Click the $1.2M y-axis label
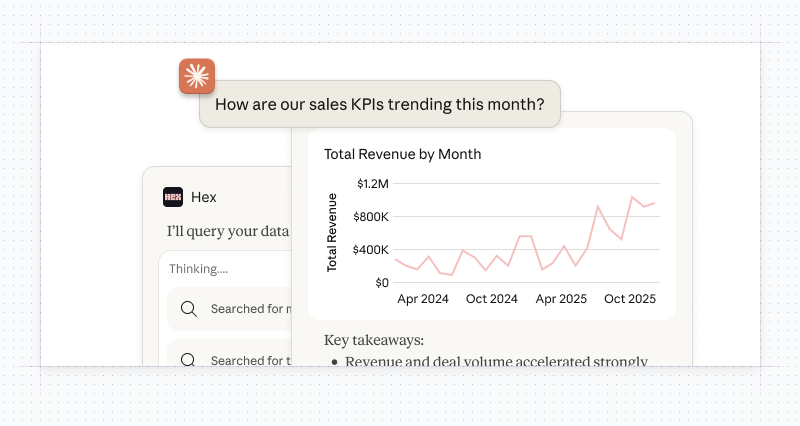 [x=372, y=184]
